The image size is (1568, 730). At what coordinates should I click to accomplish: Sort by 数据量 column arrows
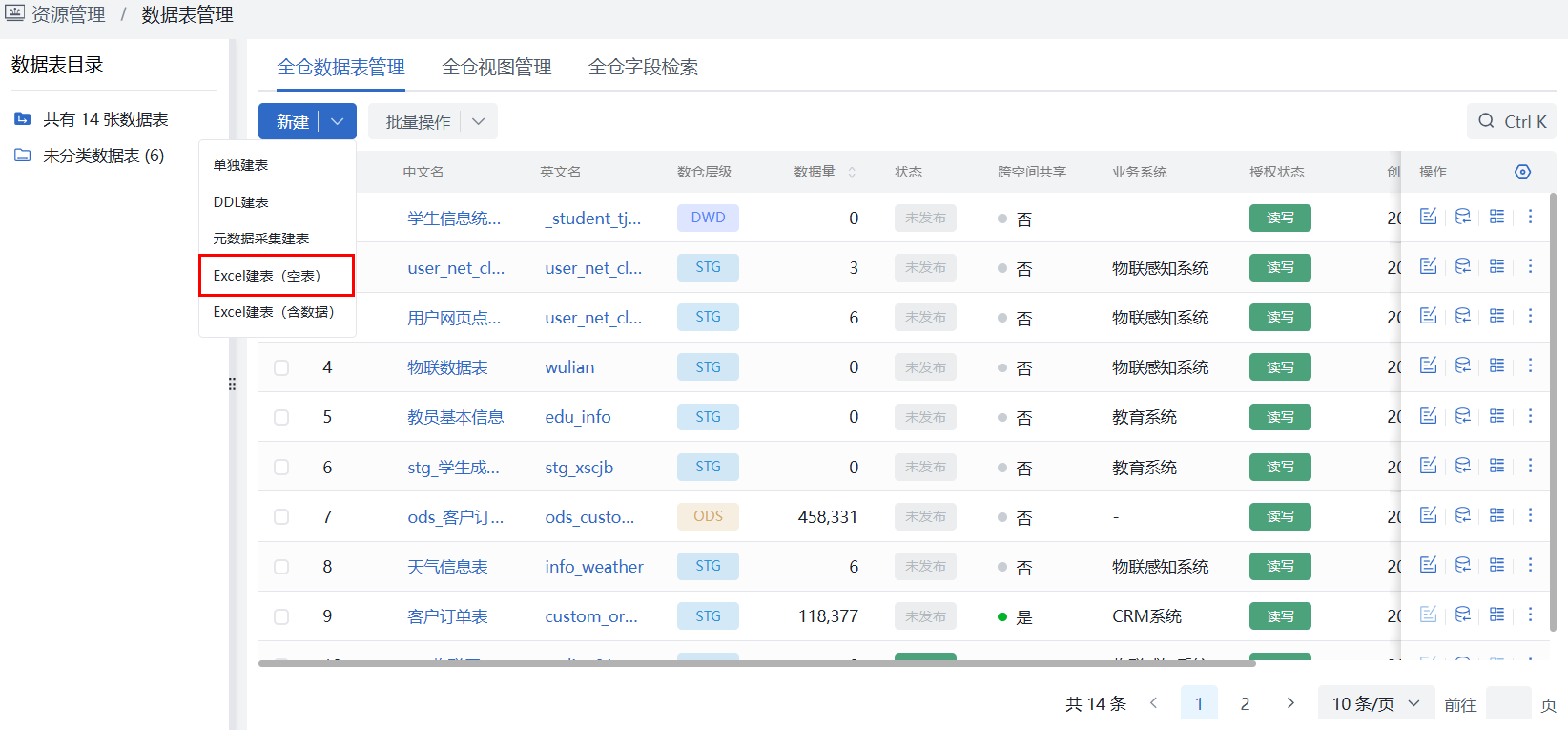click(x=852, y=172)
